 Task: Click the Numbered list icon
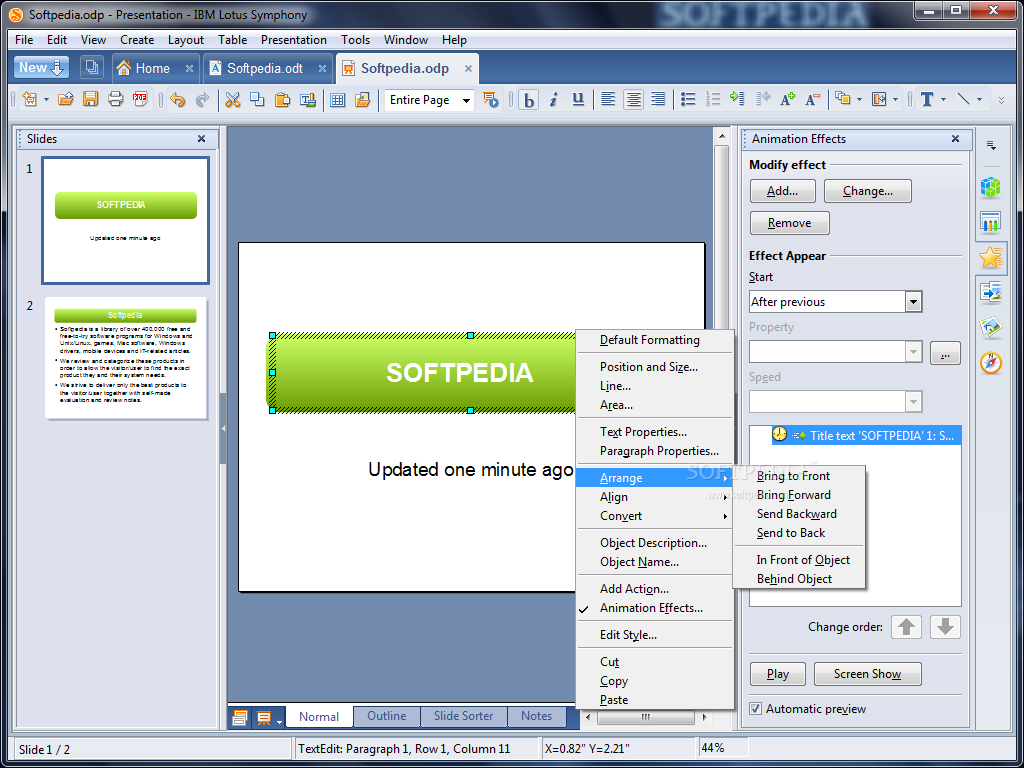pos(712,99)
